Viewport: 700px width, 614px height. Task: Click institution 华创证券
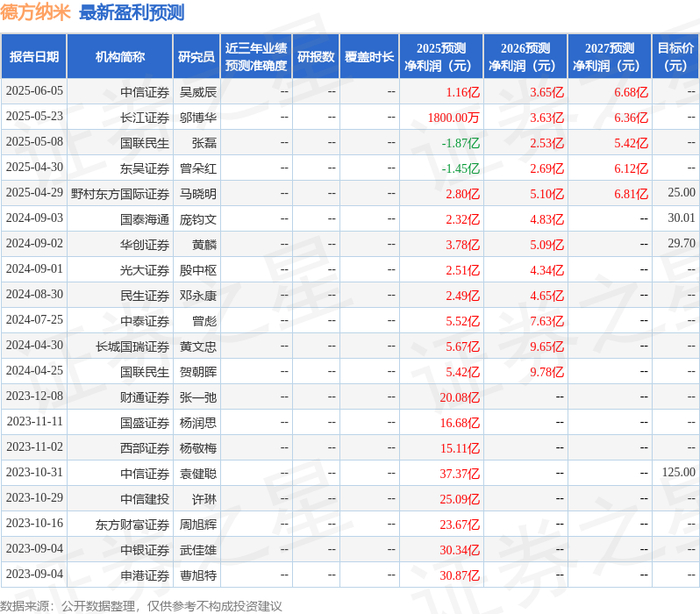(145, 245)
